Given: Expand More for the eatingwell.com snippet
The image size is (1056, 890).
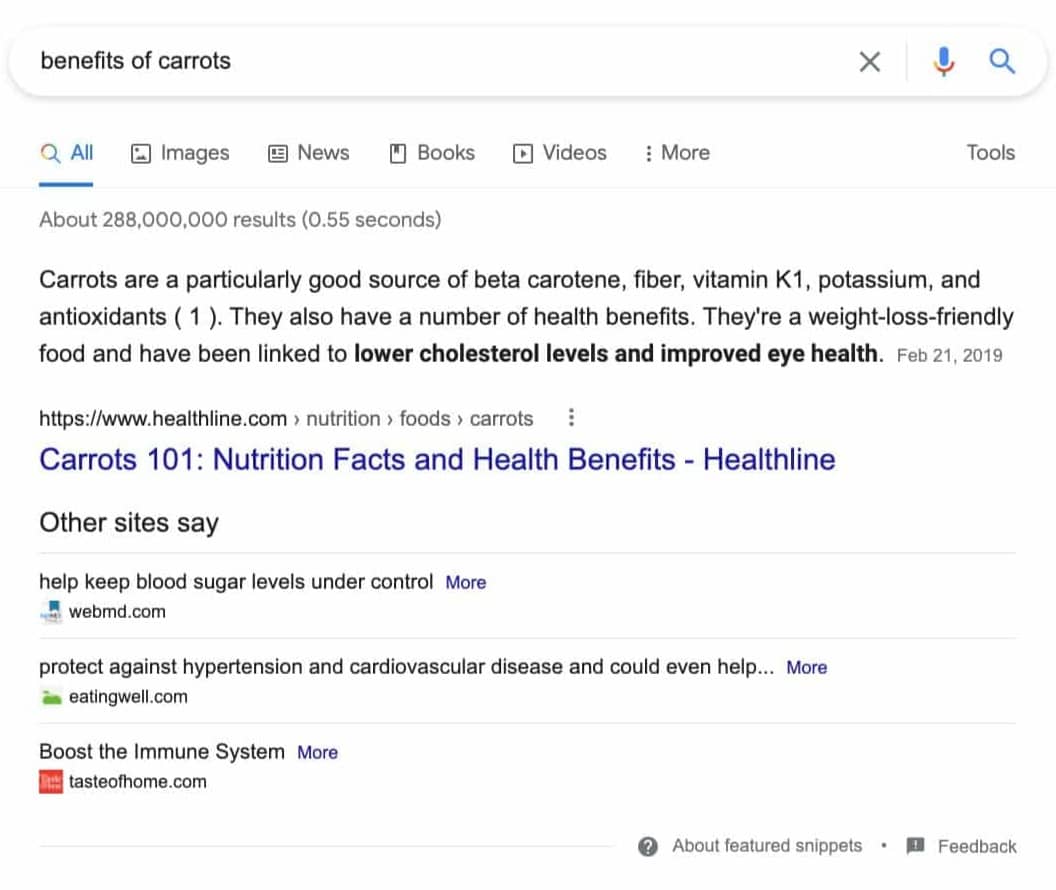Looking at the screenshot, I should coord(806,667).
